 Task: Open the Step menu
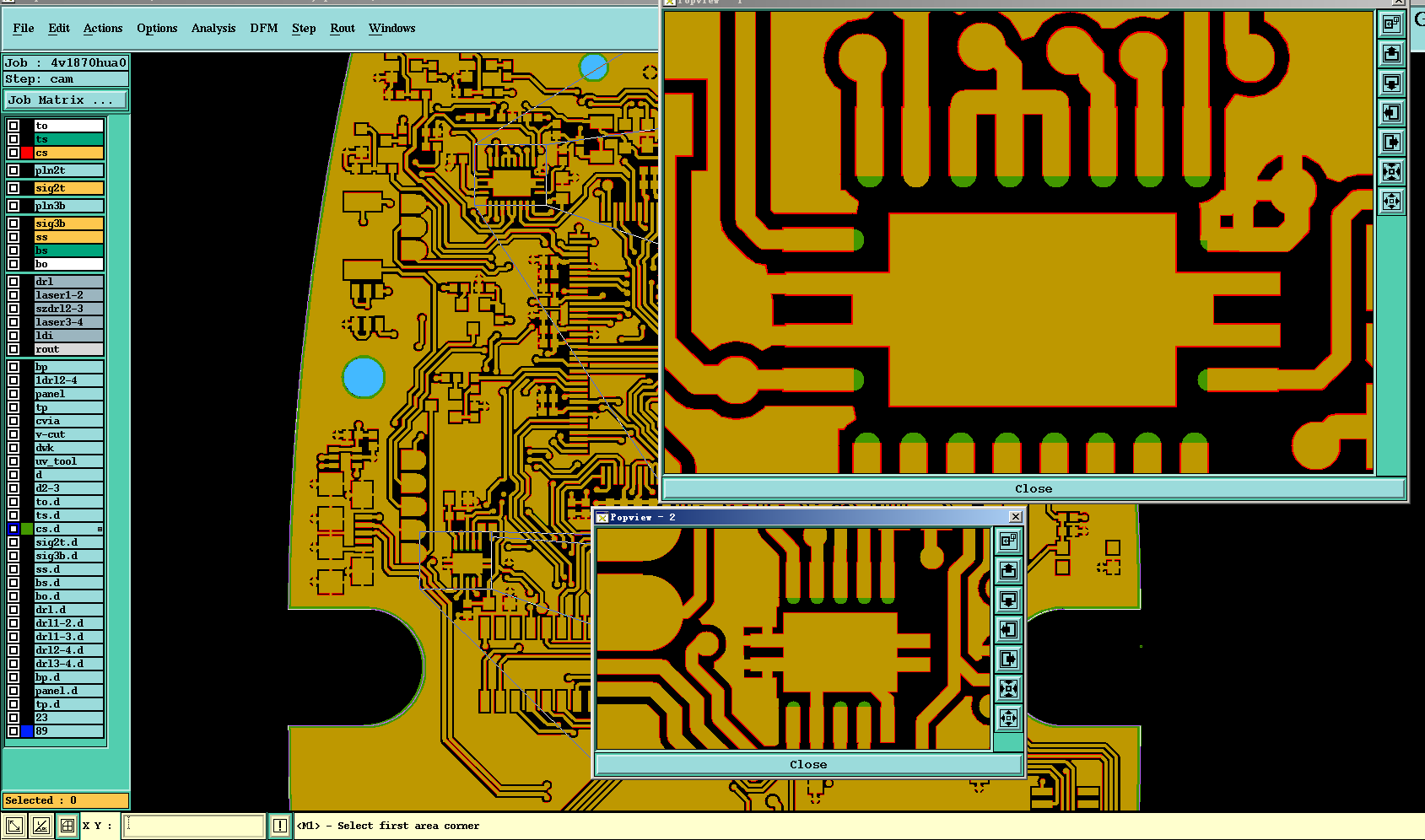tap(304, 28)
